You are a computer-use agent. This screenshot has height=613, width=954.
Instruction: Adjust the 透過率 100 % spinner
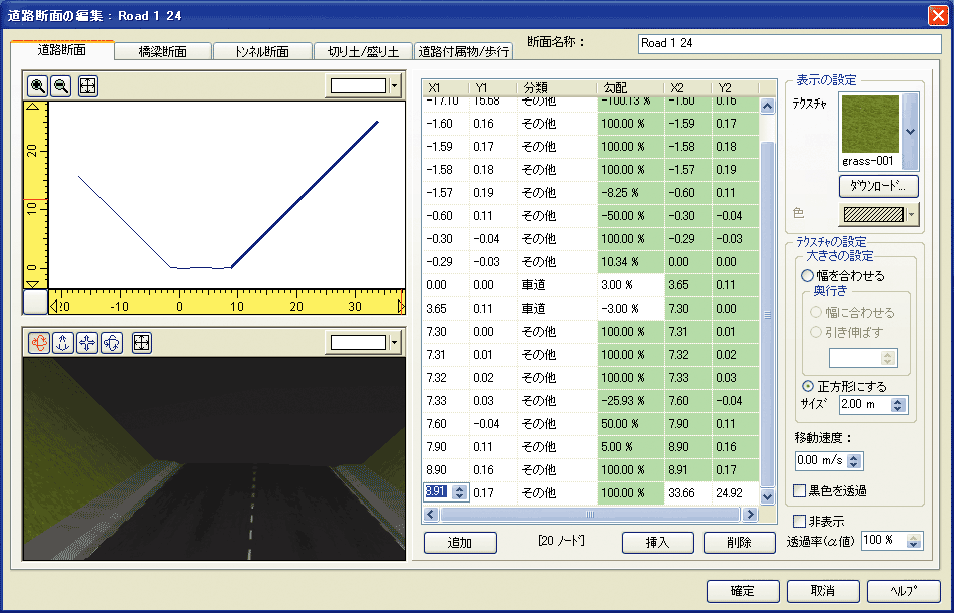point(913,541)
